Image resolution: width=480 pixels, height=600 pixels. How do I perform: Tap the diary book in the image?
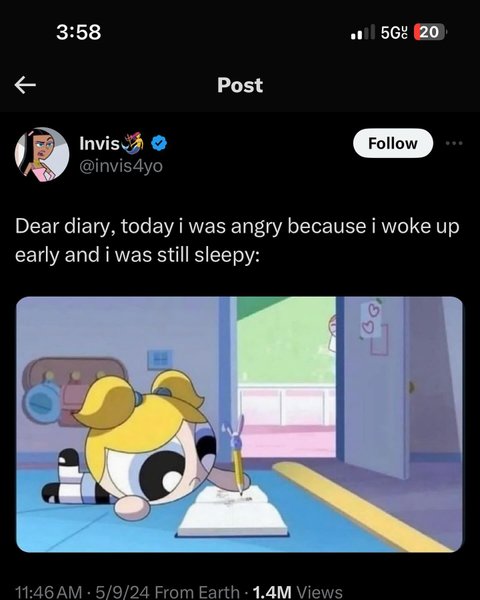point(232,512)
